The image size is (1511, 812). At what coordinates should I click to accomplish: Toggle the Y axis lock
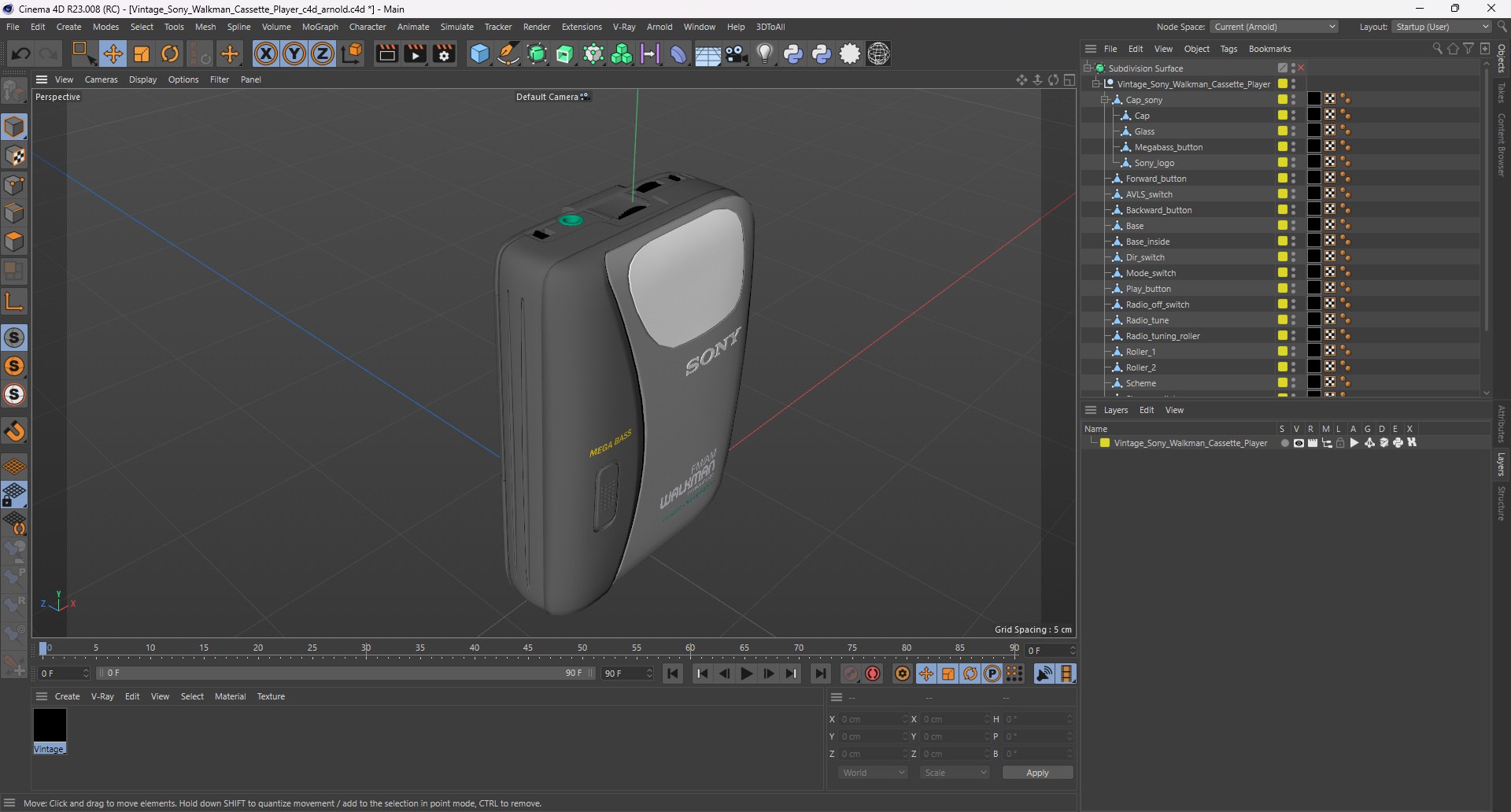(x=294, y=54)
